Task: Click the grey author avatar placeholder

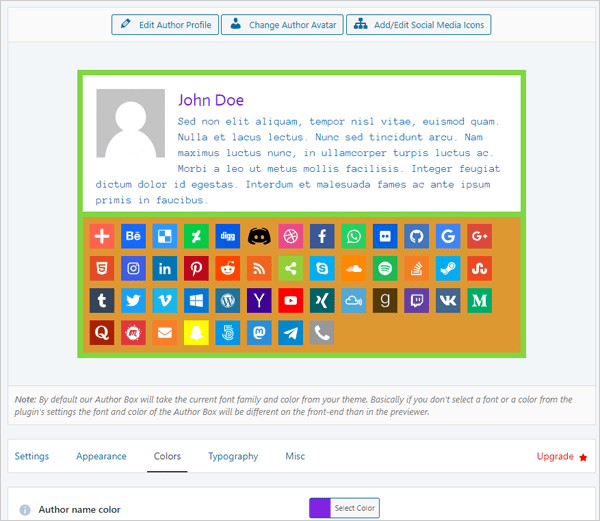Action: pos(130,123)
